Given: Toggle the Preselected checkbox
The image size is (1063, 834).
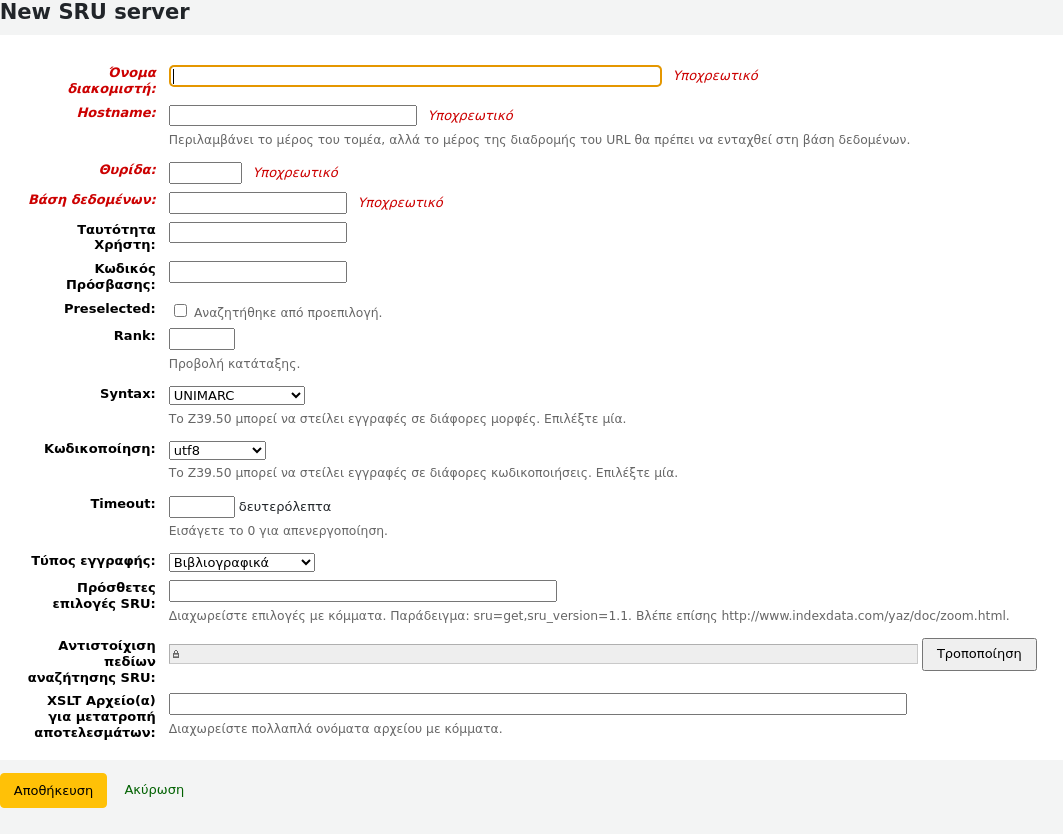Looking at the screenshot, I should point(181,311).
